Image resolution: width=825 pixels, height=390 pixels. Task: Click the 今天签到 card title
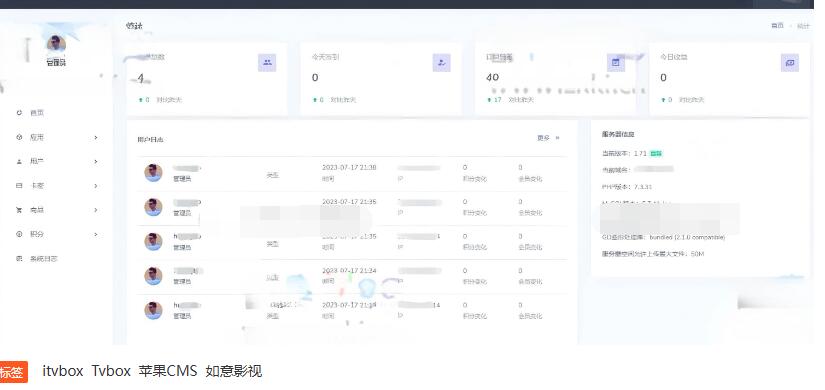[x=325, y=57]
